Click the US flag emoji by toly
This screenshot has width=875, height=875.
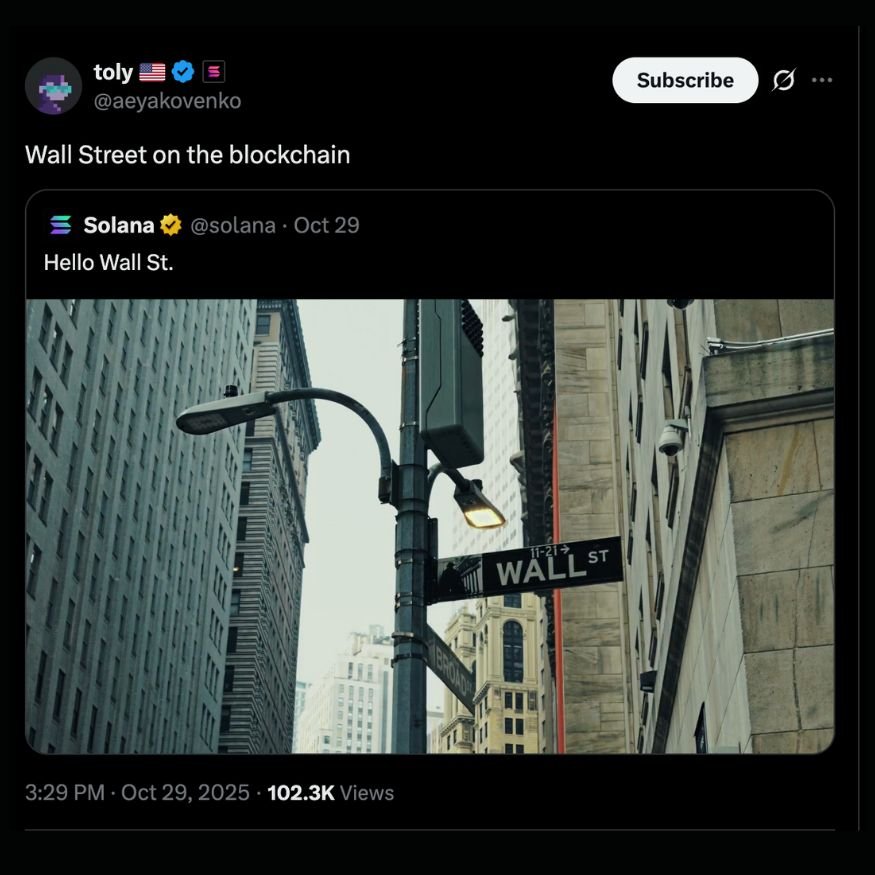click(152, 72)
